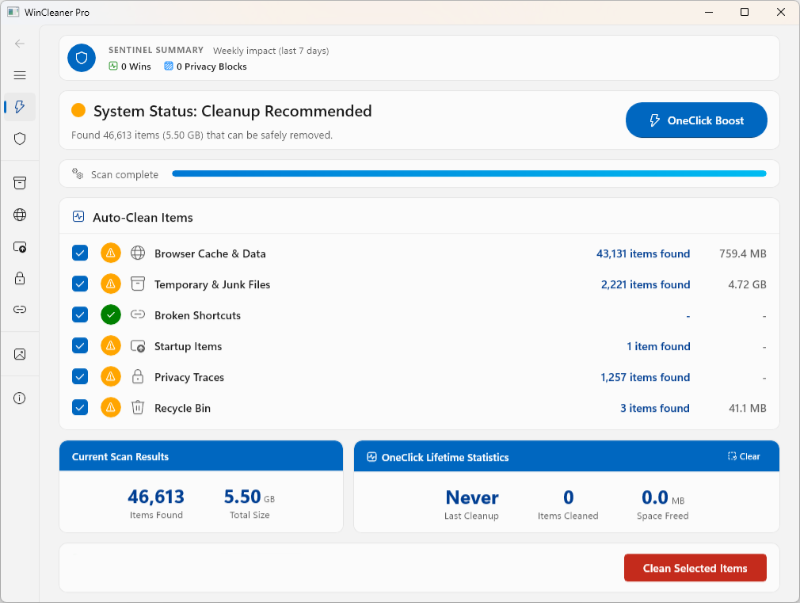Open the hamburger menu in the sidebar
This screenshot has height=603, width=800.
click(x=18, y=75)
